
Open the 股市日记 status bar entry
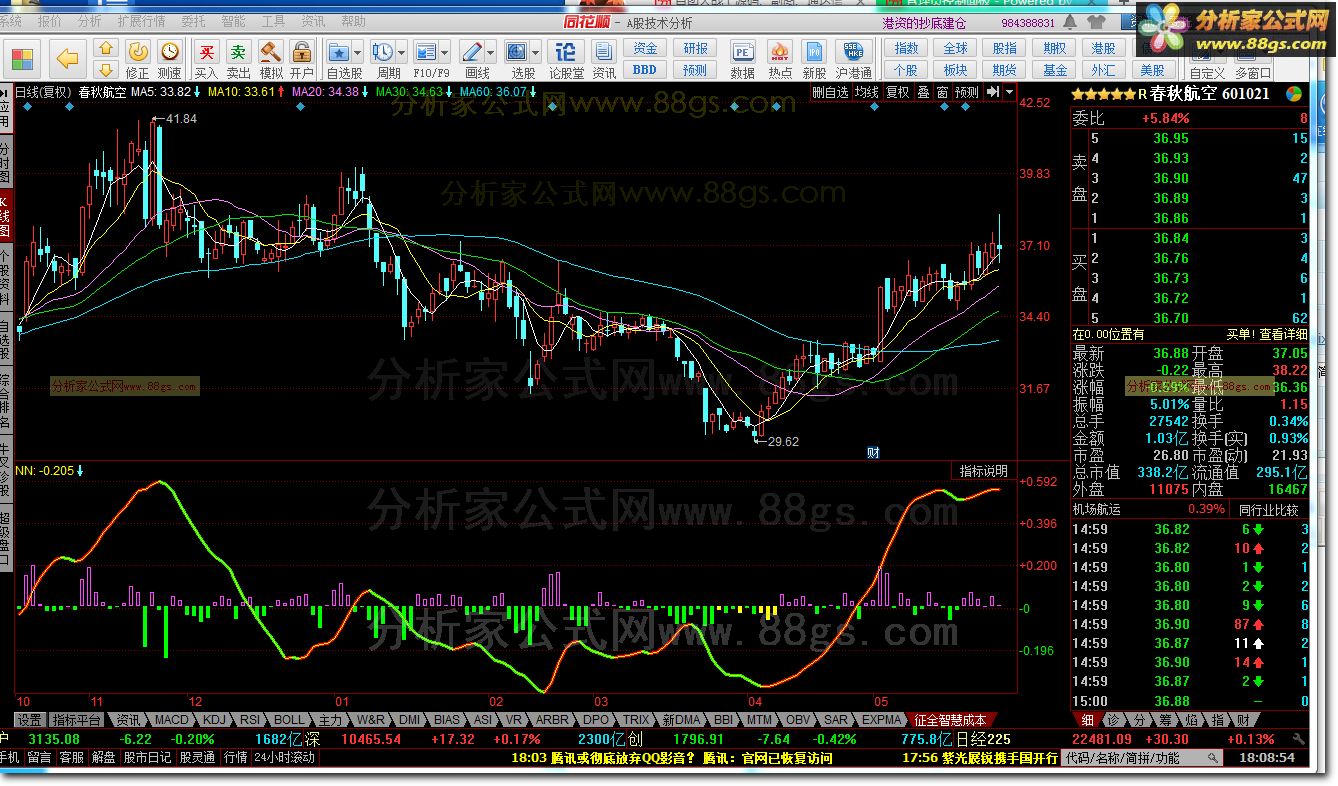click(x=147, y=758)
